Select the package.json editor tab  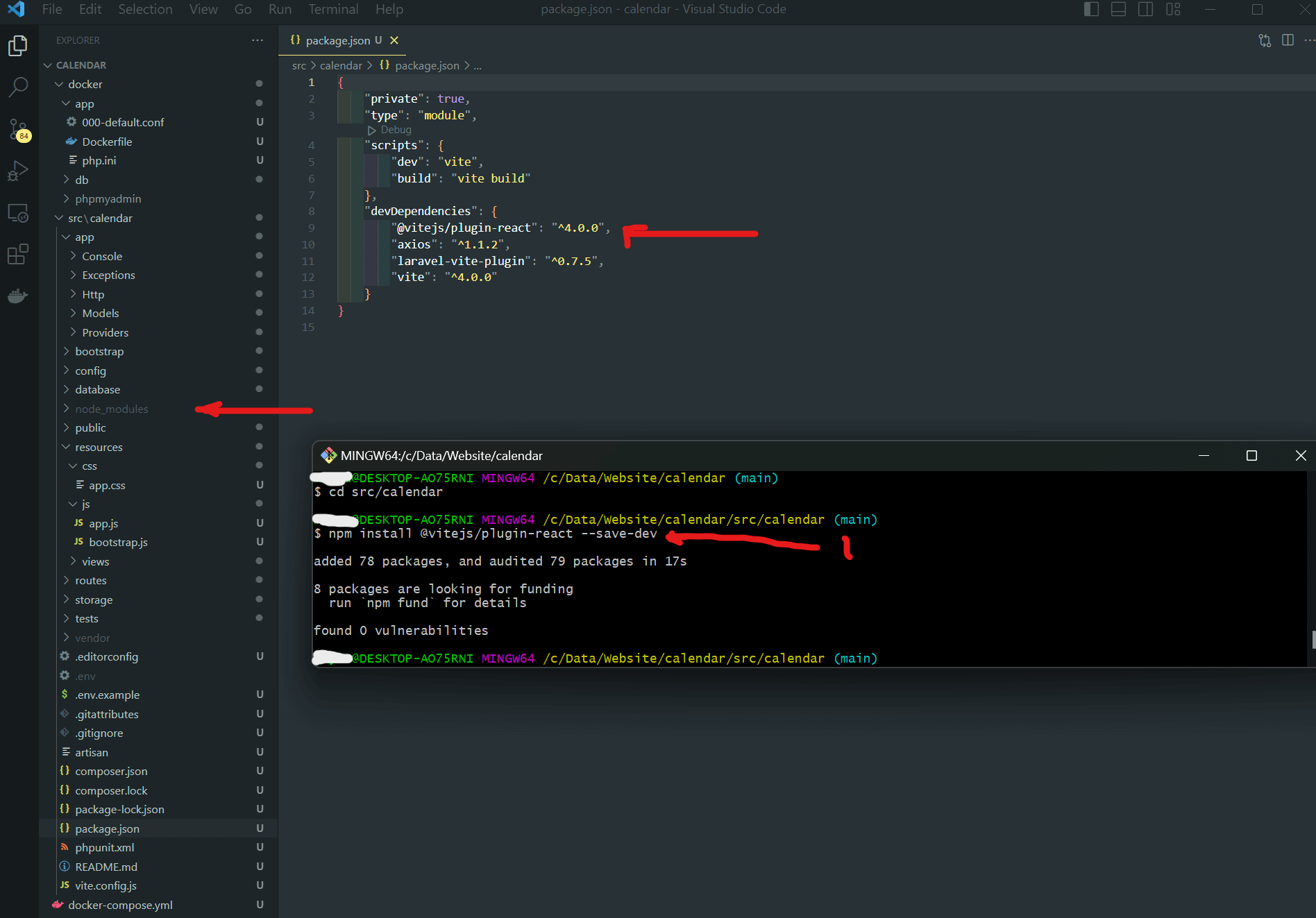tap(337, 41)
